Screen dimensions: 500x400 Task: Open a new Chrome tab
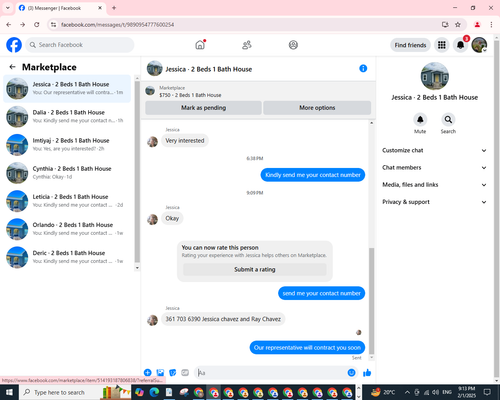pyautogui.click(x=114, y=8)
